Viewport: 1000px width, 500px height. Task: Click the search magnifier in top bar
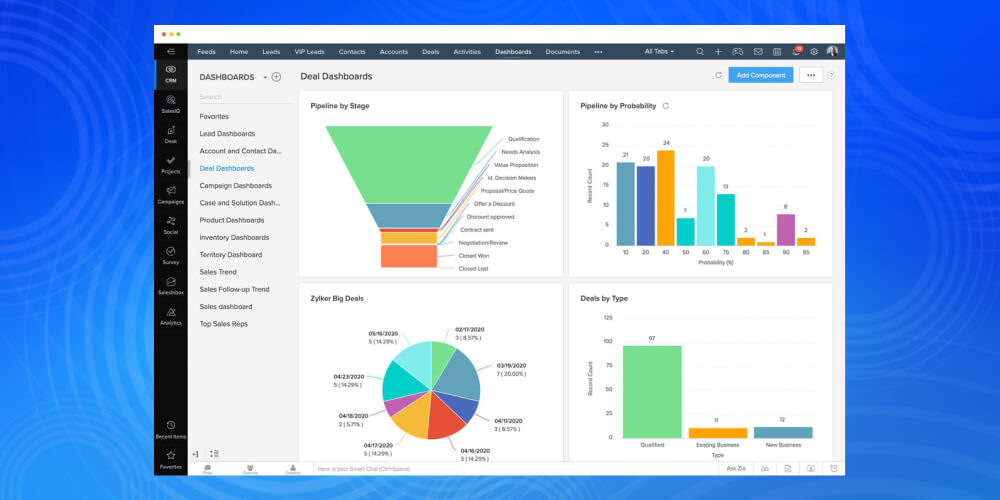700,51
